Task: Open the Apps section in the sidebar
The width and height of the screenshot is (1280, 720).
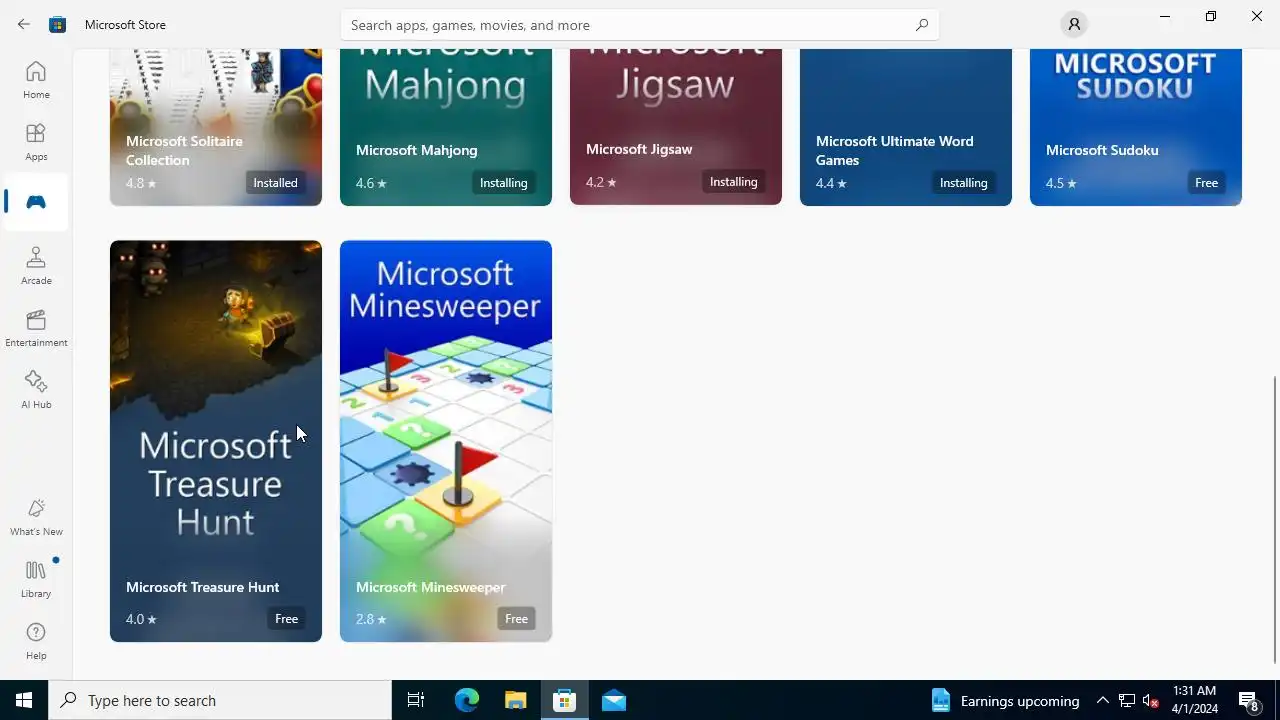Action: point(36,142)
